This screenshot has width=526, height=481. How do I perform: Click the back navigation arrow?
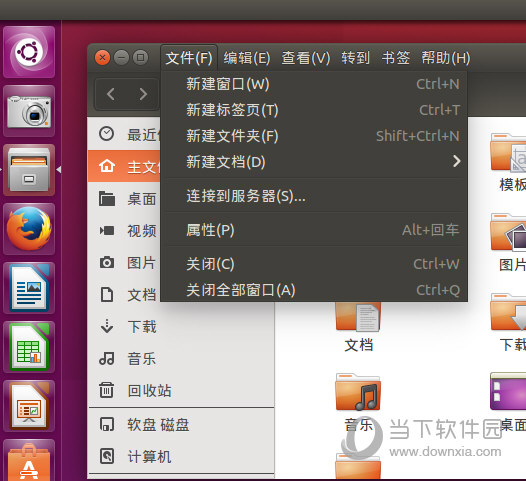[111, 94]
